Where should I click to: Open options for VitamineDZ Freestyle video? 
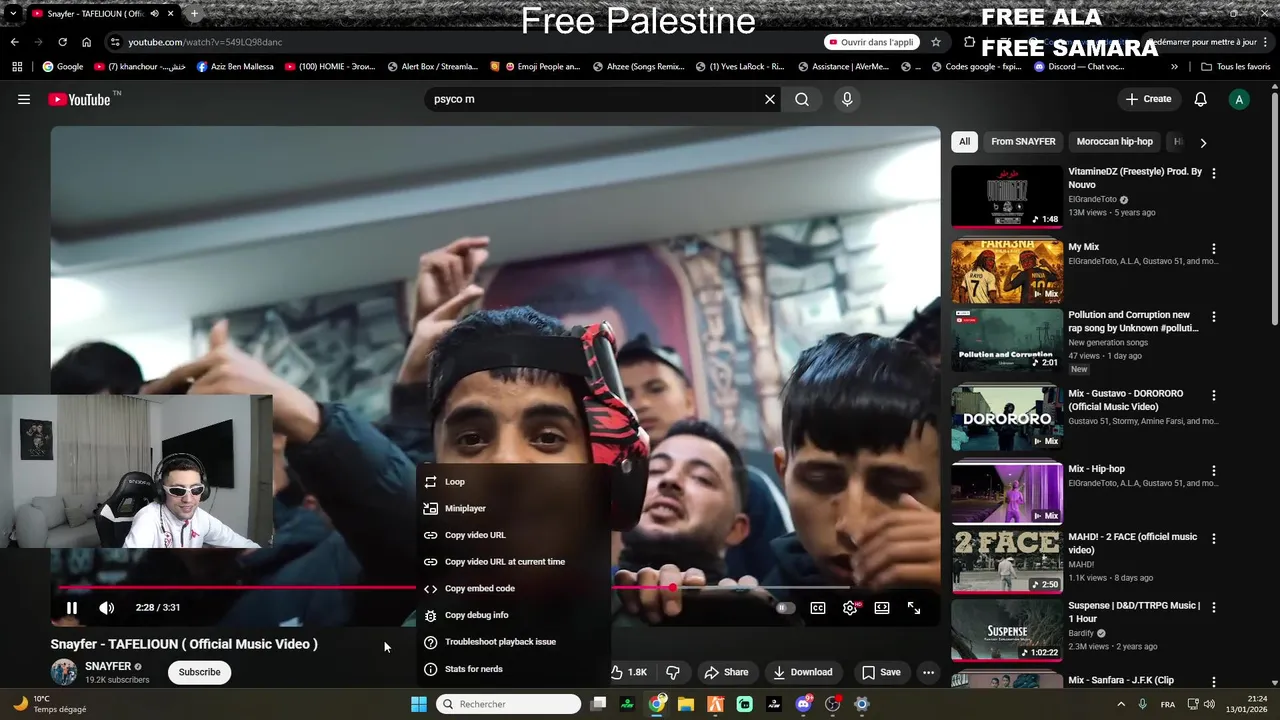1214,173
